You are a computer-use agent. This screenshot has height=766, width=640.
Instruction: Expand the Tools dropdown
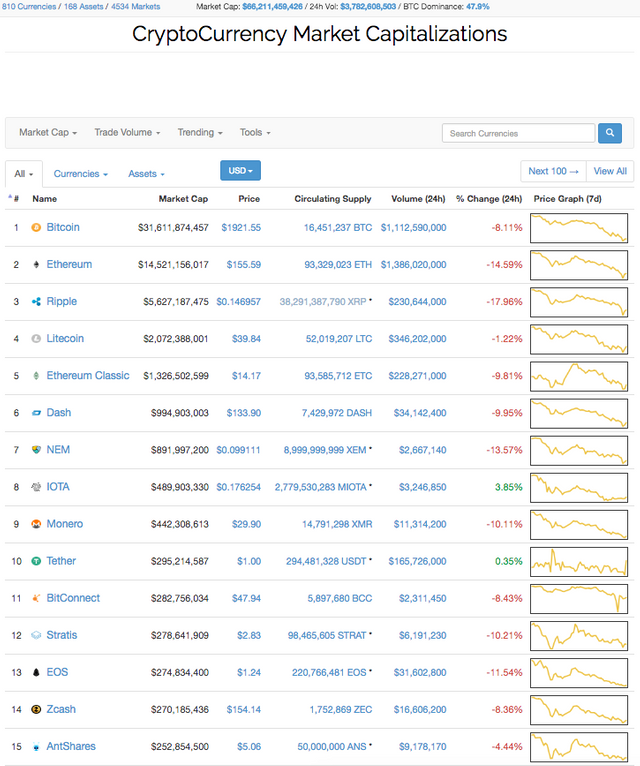click(x=255, y=132)
